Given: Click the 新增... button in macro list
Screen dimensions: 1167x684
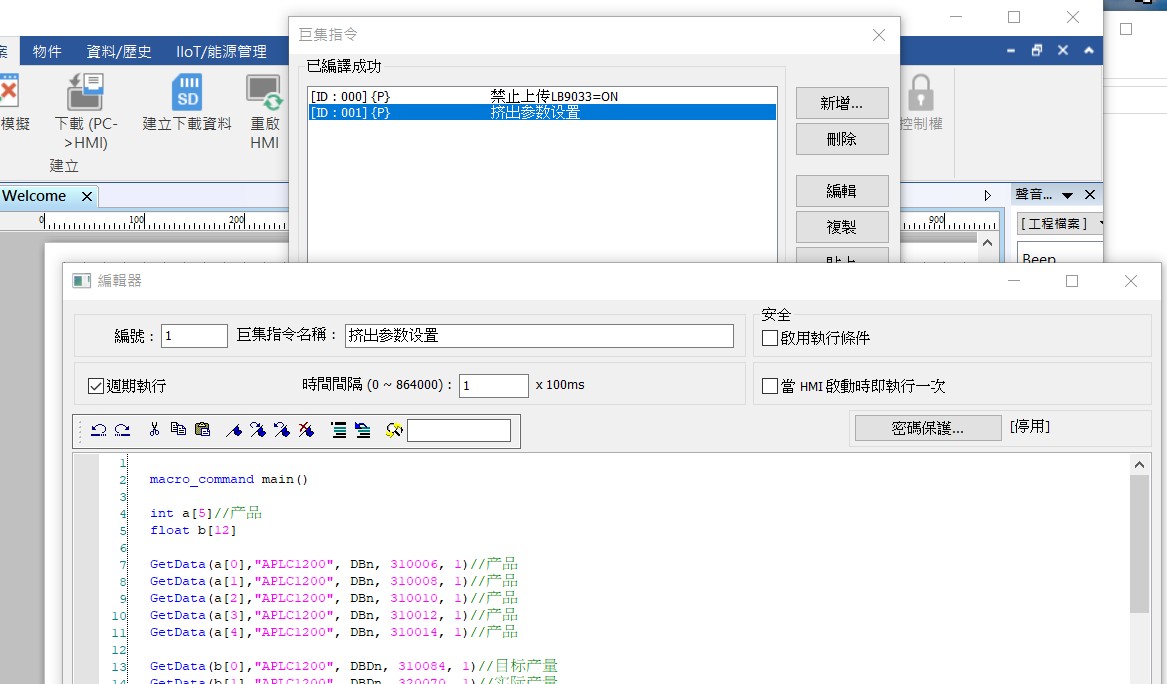Looking at the screenshot, I should point(842,103).
